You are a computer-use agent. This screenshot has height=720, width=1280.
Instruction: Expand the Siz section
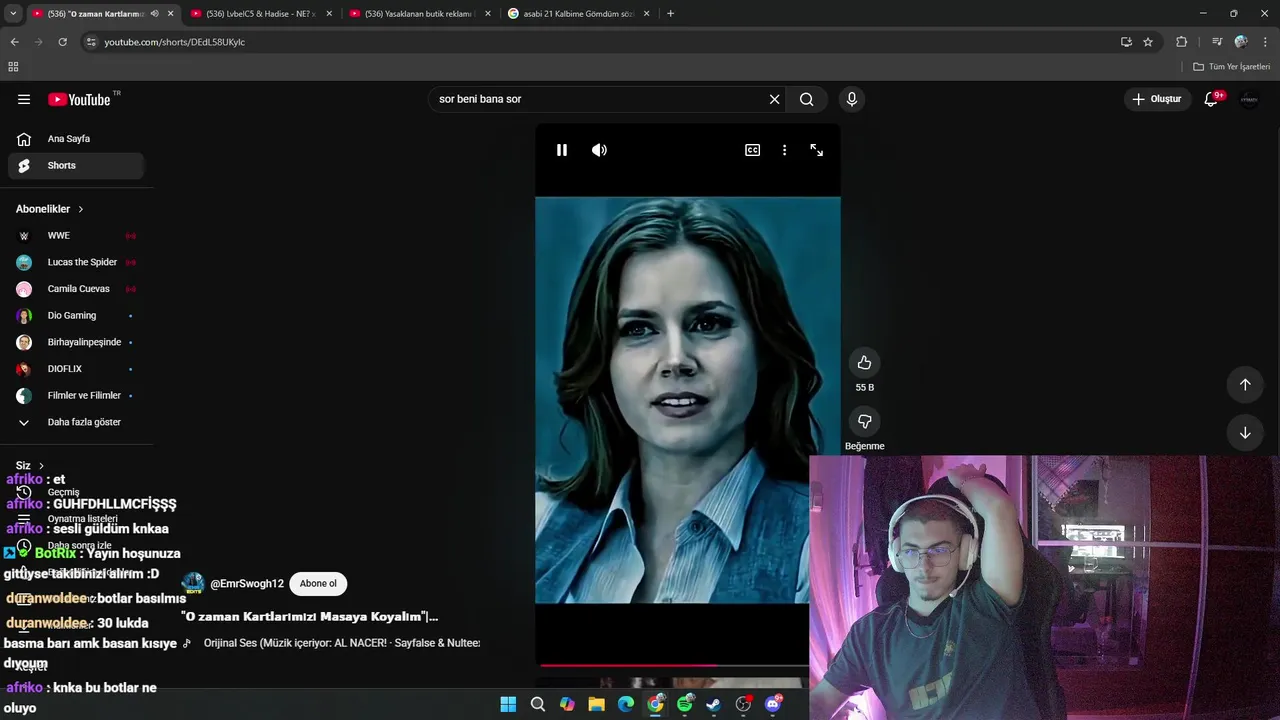(30, 466)
